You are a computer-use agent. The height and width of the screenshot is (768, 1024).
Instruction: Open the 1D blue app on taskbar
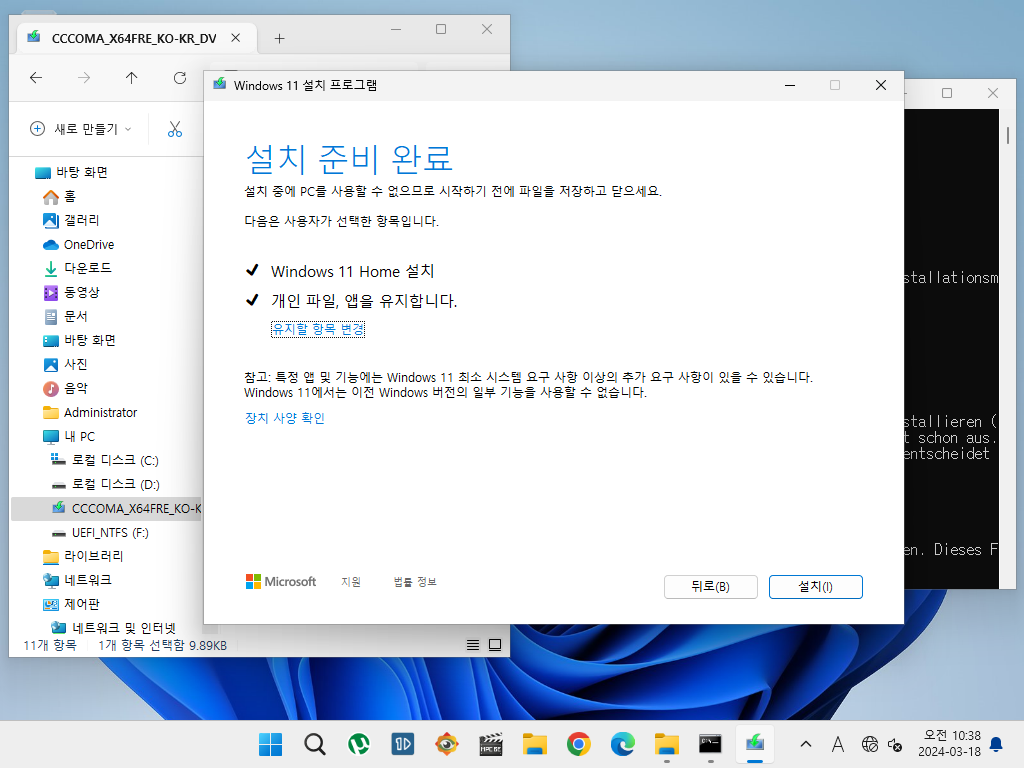tap(402, 744)
